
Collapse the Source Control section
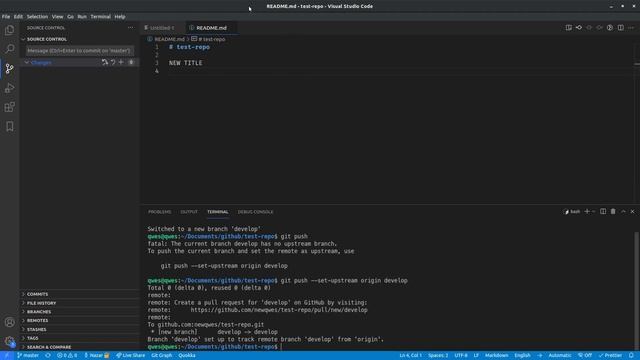pyautogui.click(x=23, y=39)
